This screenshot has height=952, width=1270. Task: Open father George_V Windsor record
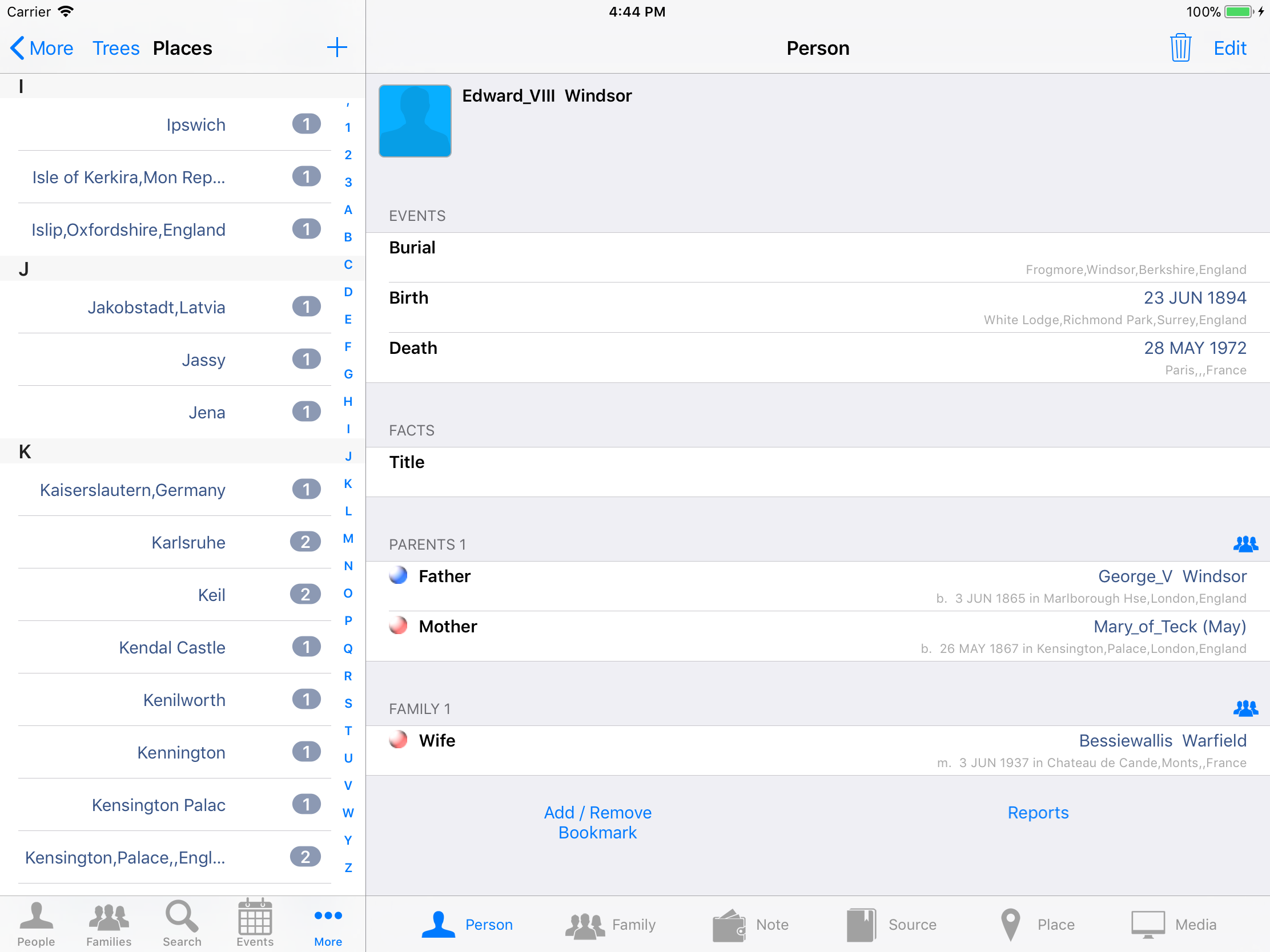(1171, 576)
